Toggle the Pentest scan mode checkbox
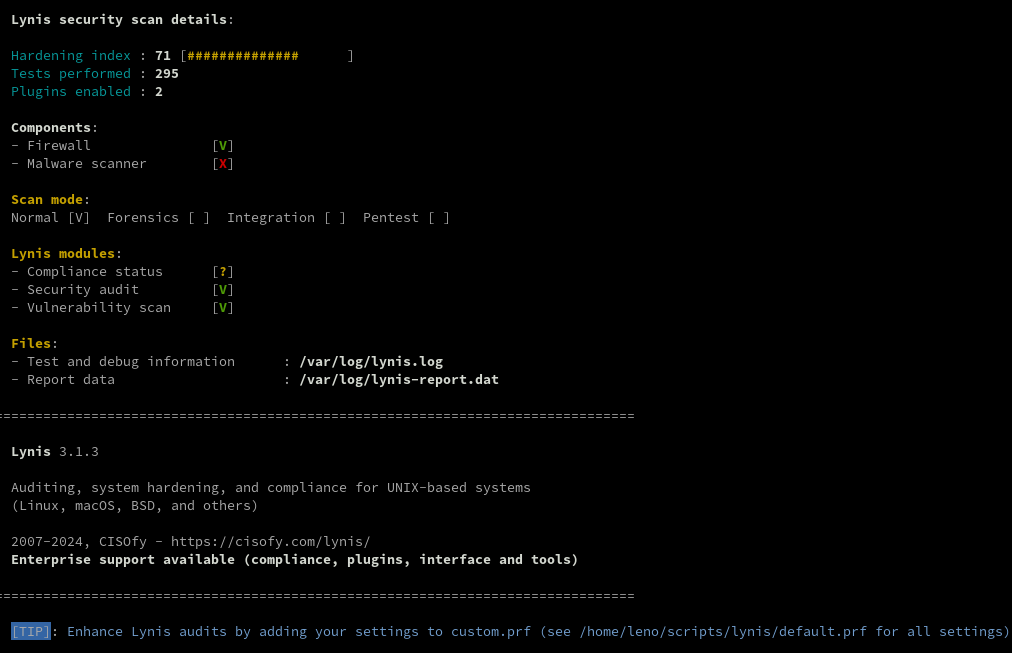The height and width of the screenshot is (653, 1012). pyautogui.click(x=439, y=218)
